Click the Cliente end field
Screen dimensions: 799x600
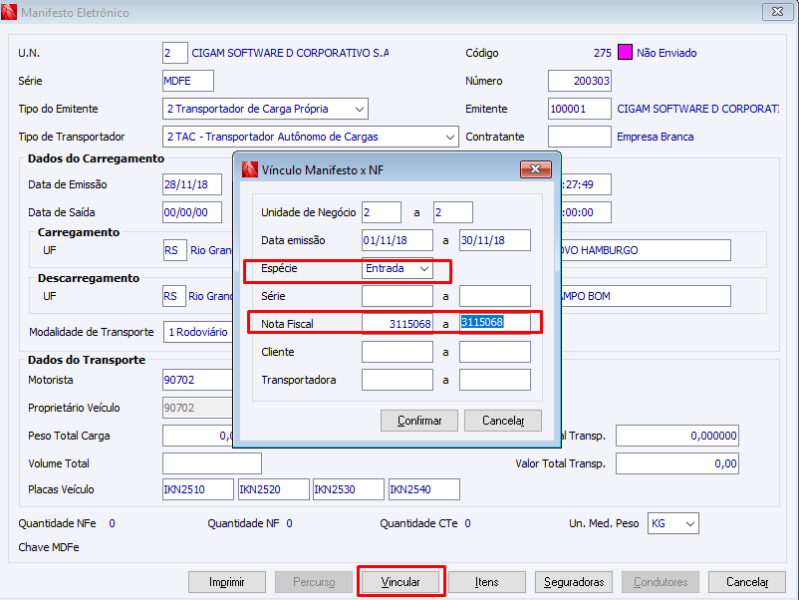coord(494,352)
